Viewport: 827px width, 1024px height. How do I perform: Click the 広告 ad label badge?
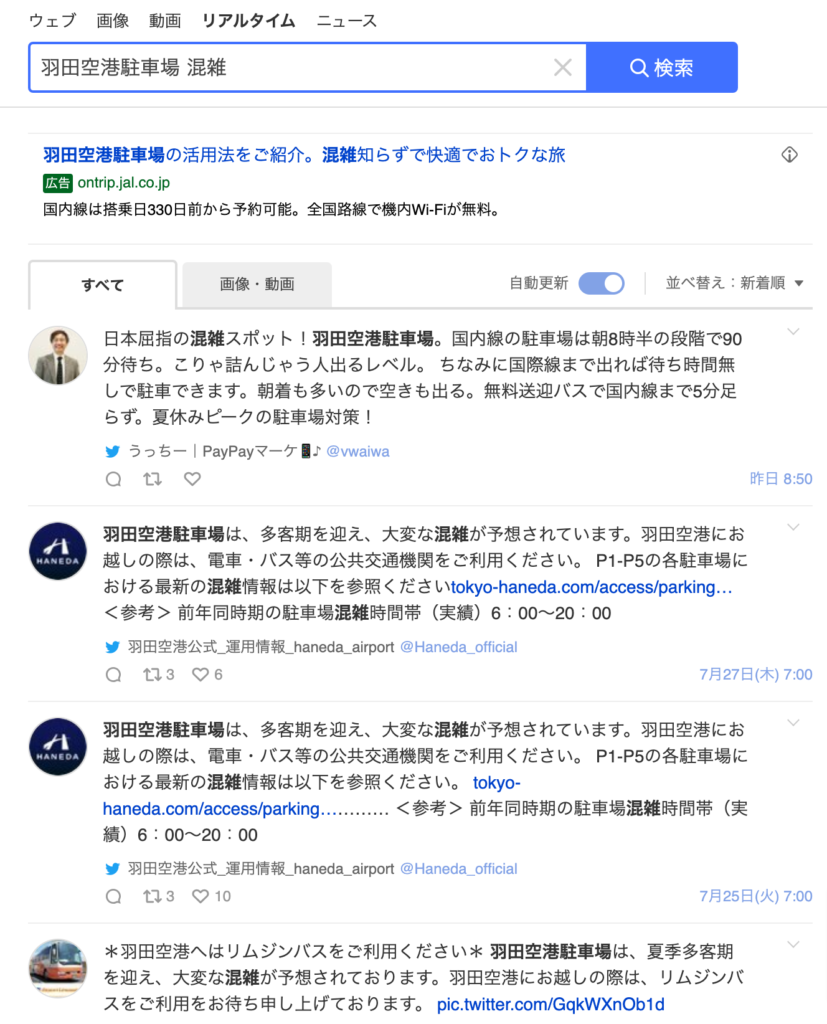(57, 183)
